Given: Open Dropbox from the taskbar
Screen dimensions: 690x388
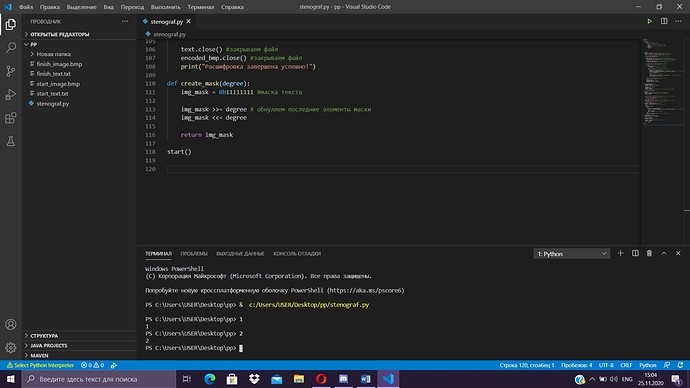Looking at the screenshot, I should pyautogui.click(x=254, y=379).
